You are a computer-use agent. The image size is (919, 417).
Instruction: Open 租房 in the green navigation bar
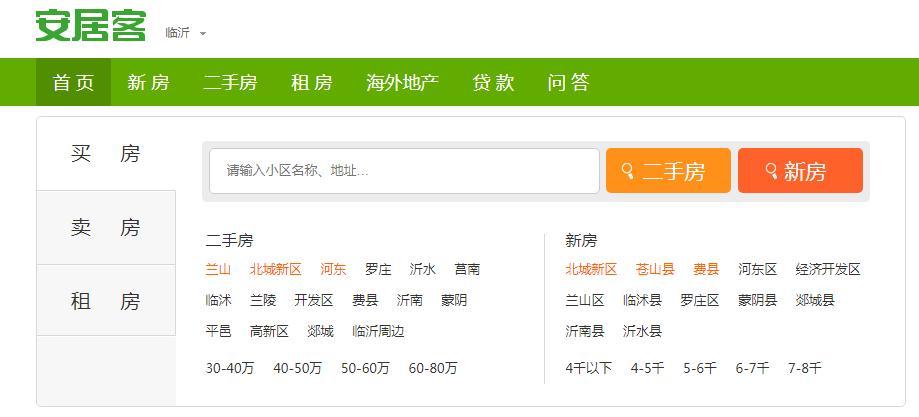click(x=312, y=82)
